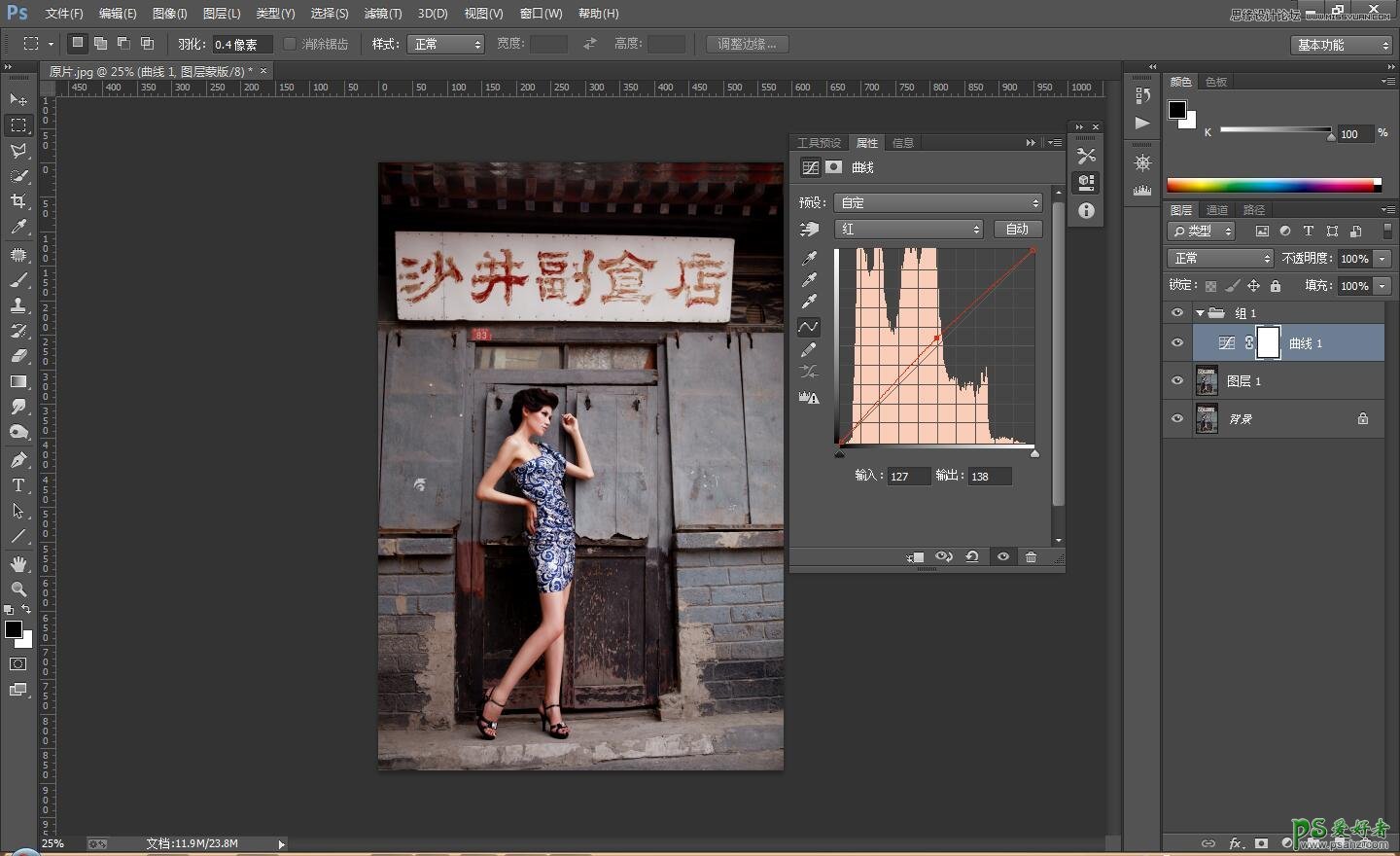This screenshot has width=1400, height=856.
Task: Clip adjustment to layer below
Action: tap(915, 556)
